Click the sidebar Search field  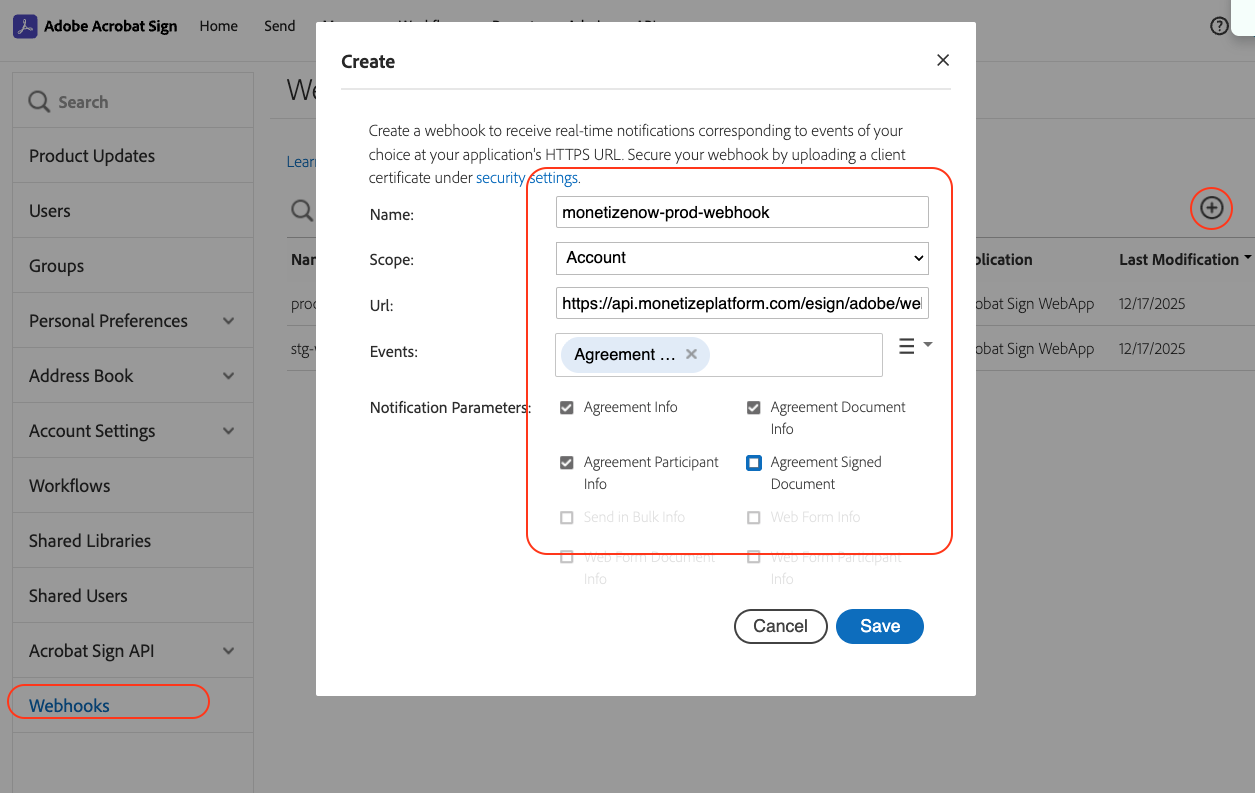point(133,101)
